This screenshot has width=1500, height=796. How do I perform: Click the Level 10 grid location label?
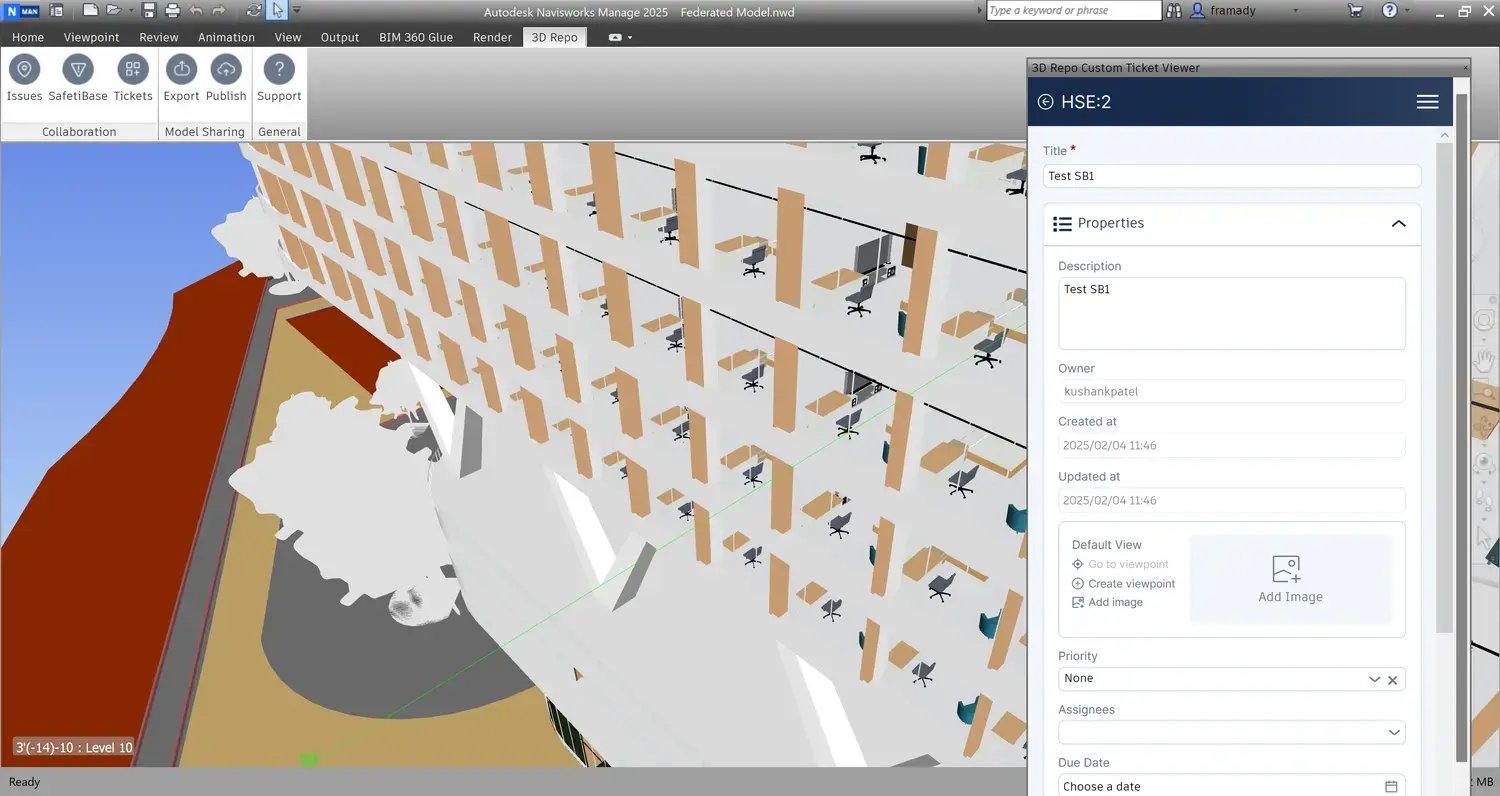(x=73, y=747)
